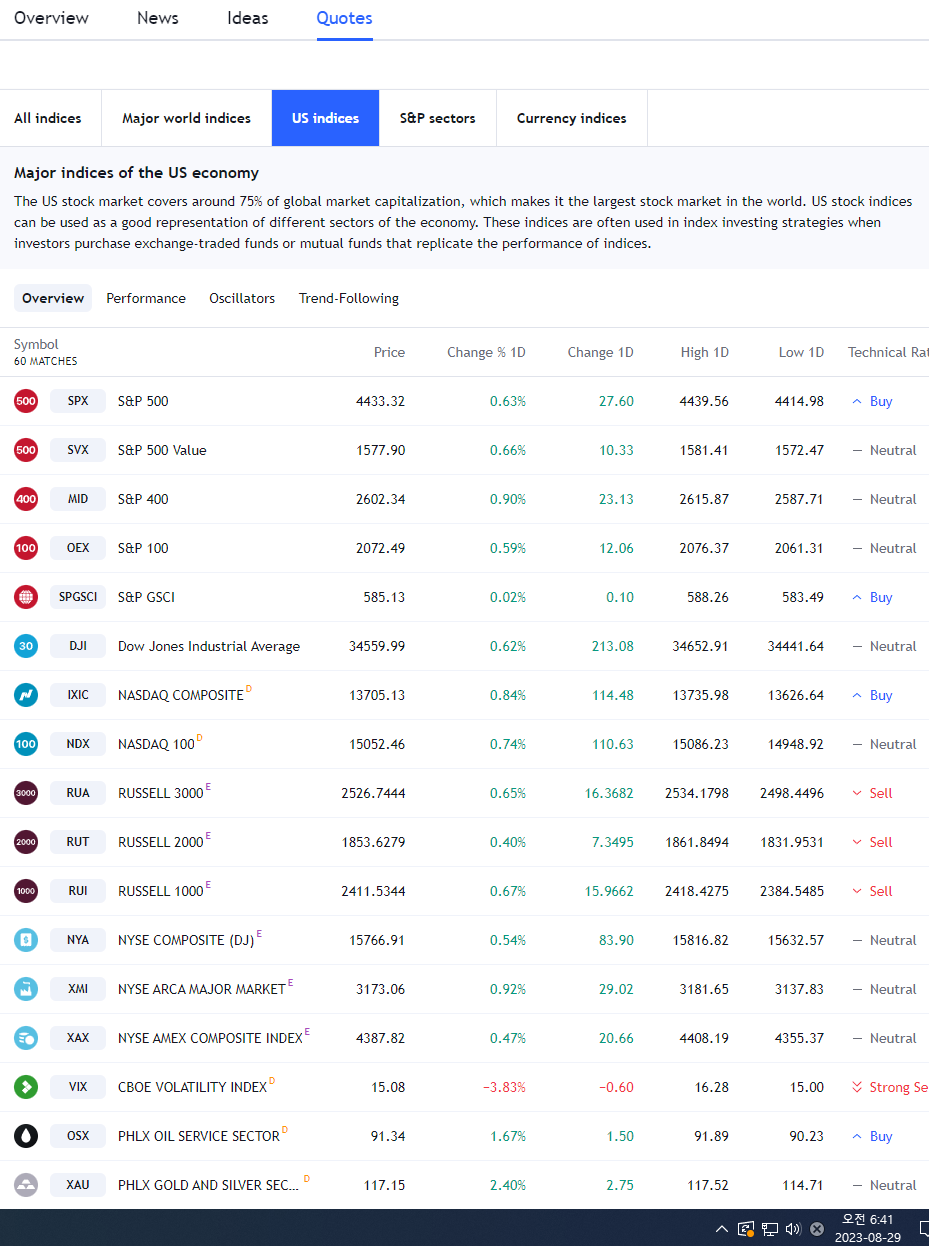Click the CBOE Volatility Index green icon
This screenshot has width=929, height=1246.
click(x=26, y=1087)
